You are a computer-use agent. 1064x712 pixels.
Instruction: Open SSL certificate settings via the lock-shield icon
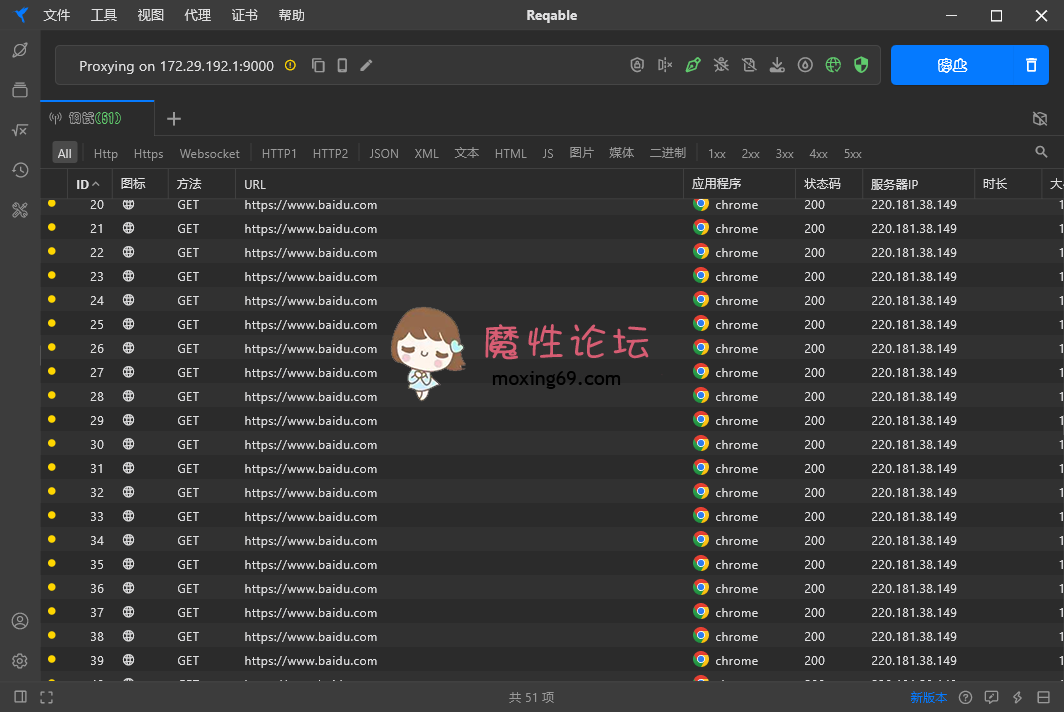pos(637,64)
